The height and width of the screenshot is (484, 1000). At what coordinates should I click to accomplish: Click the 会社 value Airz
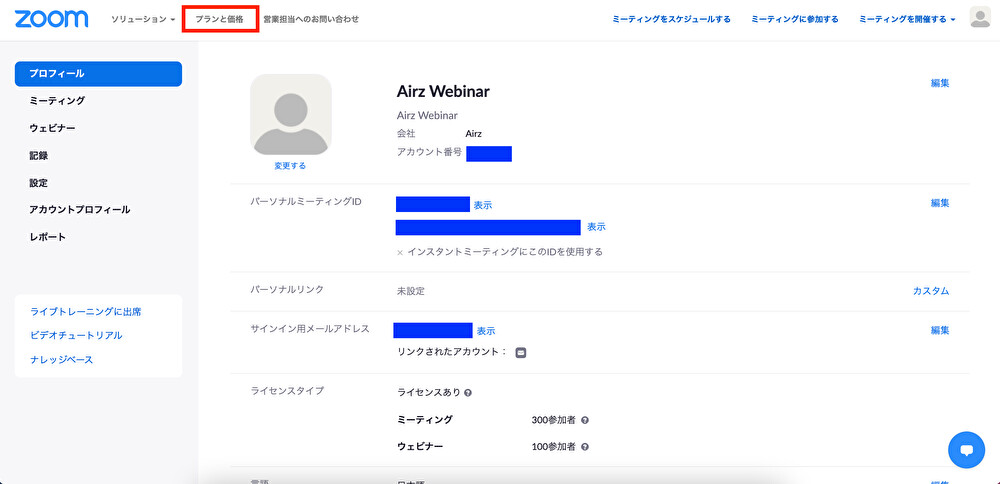474,134
